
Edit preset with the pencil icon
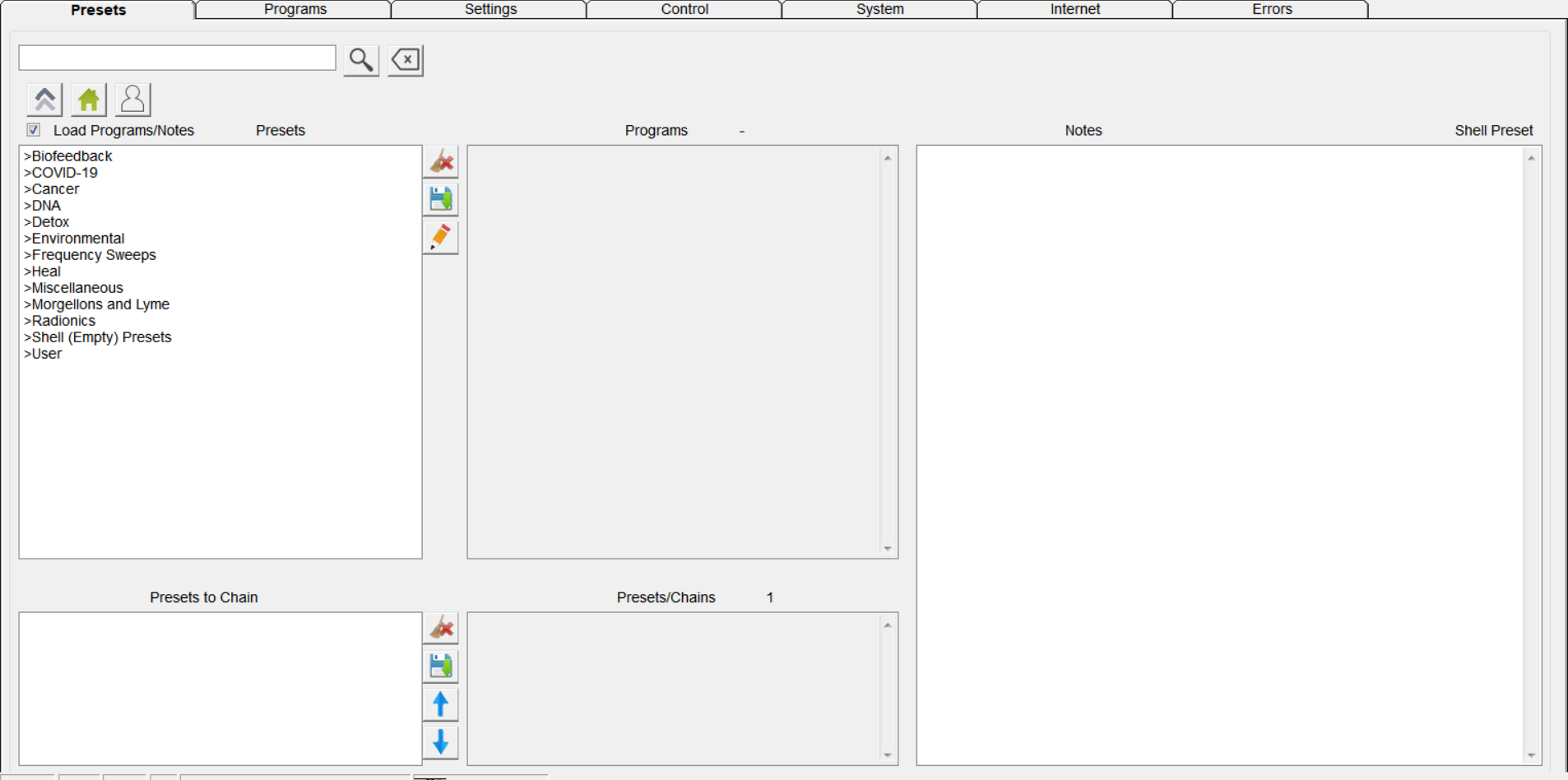[x=441, y=237]
